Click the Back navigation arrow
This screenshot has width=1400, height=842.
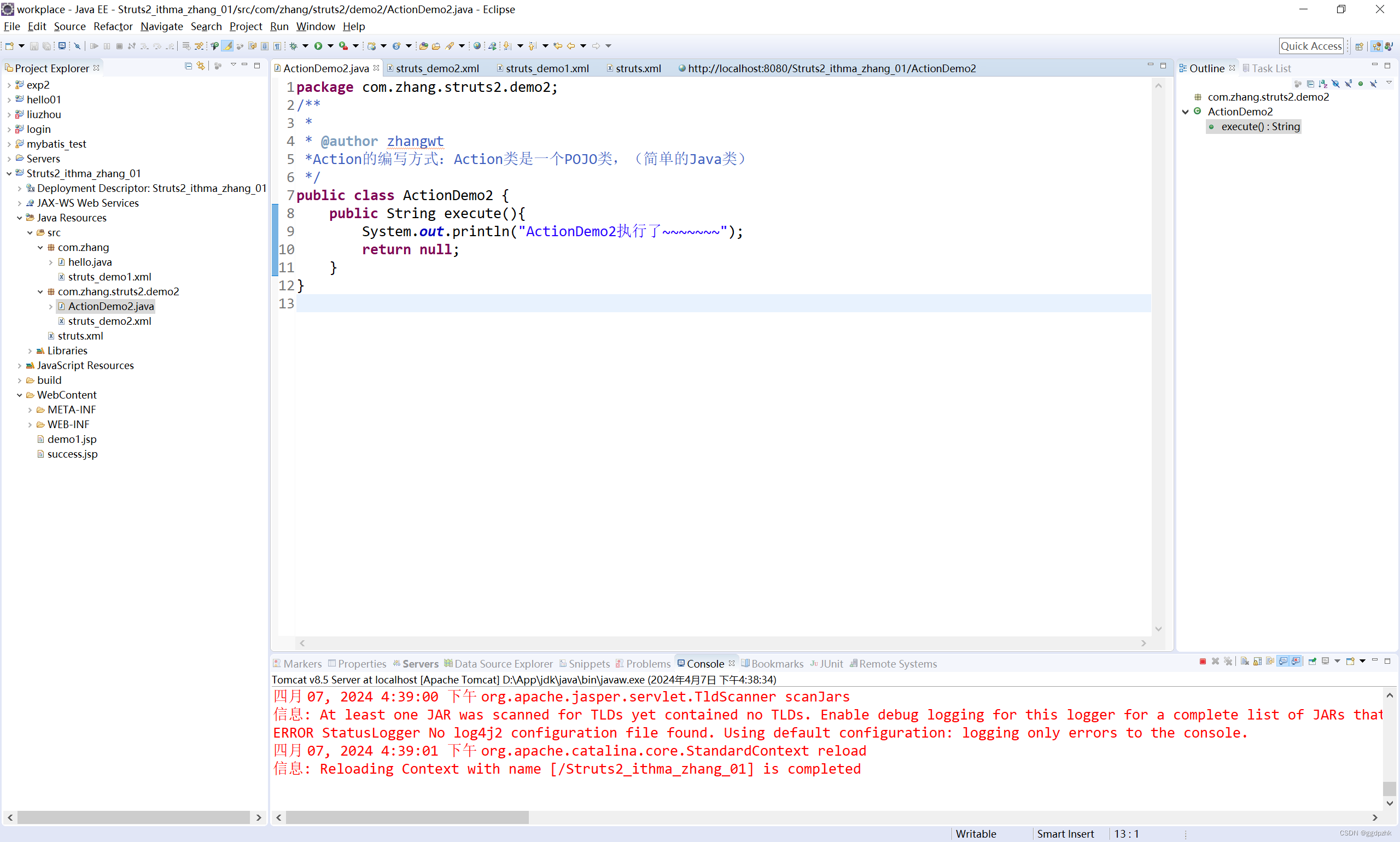[x=571, y=46]
